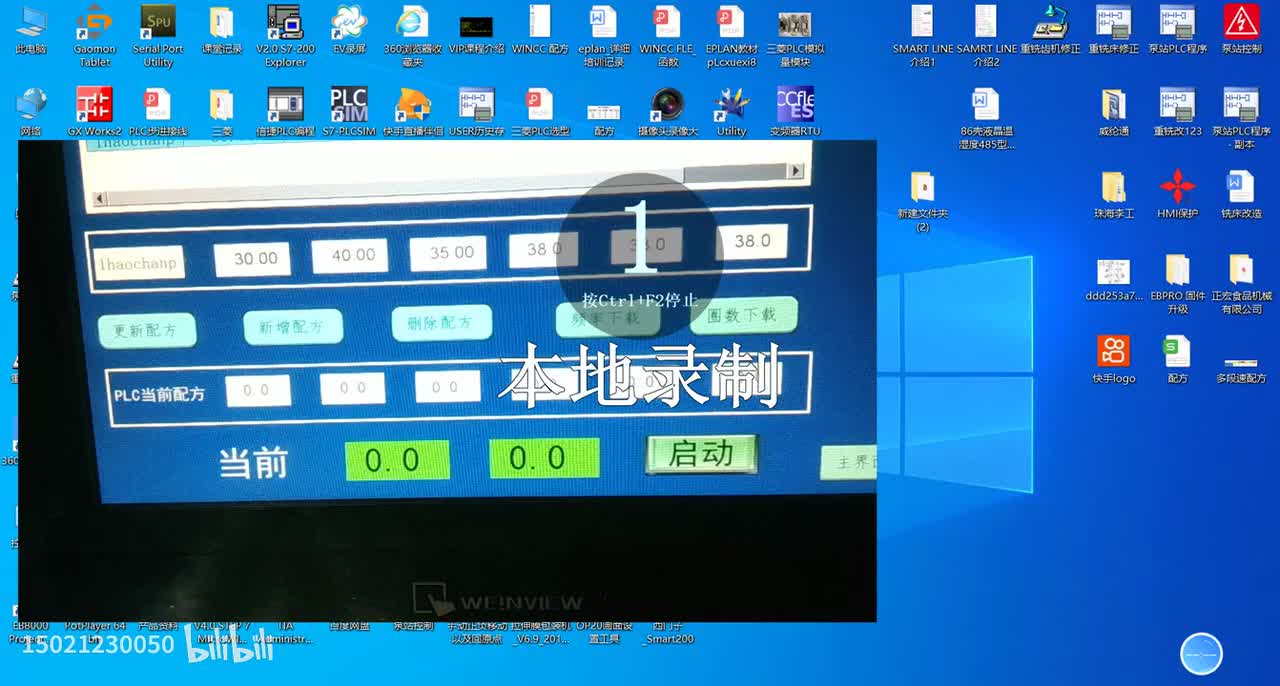Open 新建文件夹 (2) folder
The width and height of the screenshot is (1280, 686).
922,200
